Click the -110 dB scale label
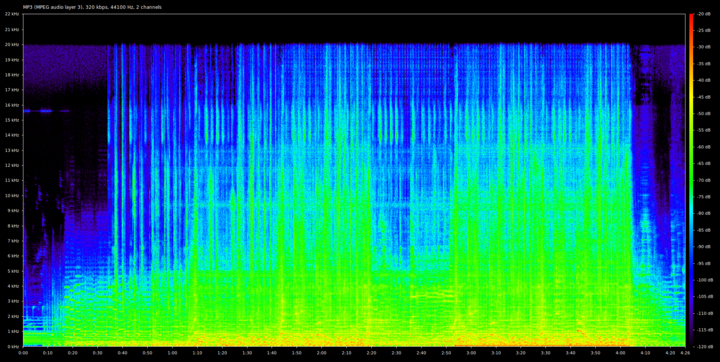This screenshot has width=720, height=362. [x=705, y=313]
